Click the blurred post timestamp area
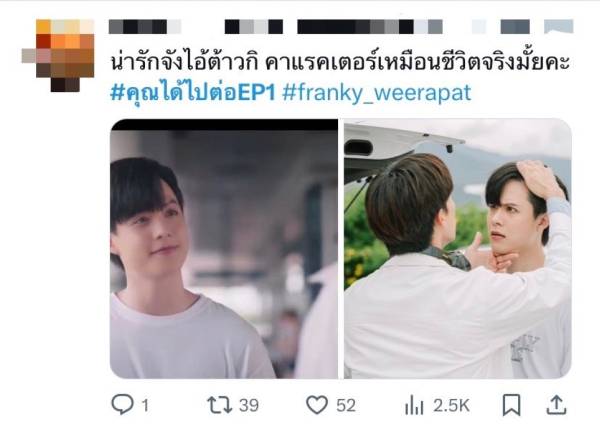 click(501, 27)
